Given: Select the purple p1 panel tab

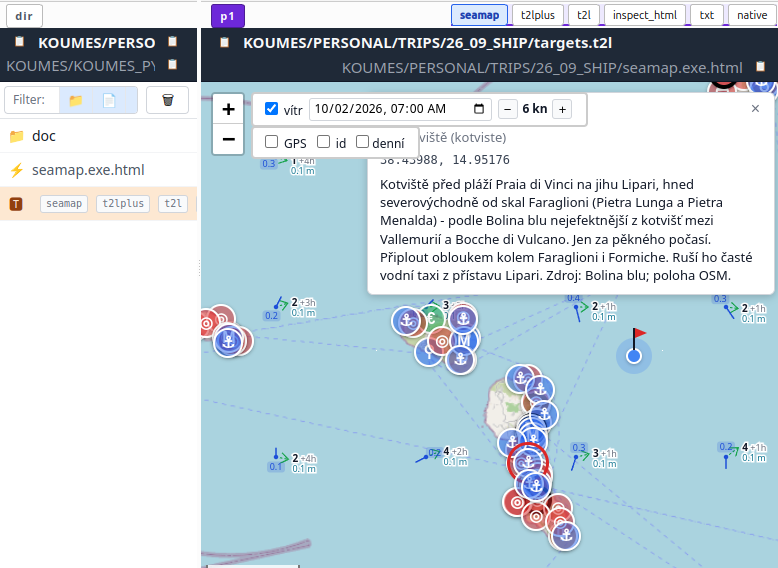Looking at the screenshot, I should click(228, 16).
